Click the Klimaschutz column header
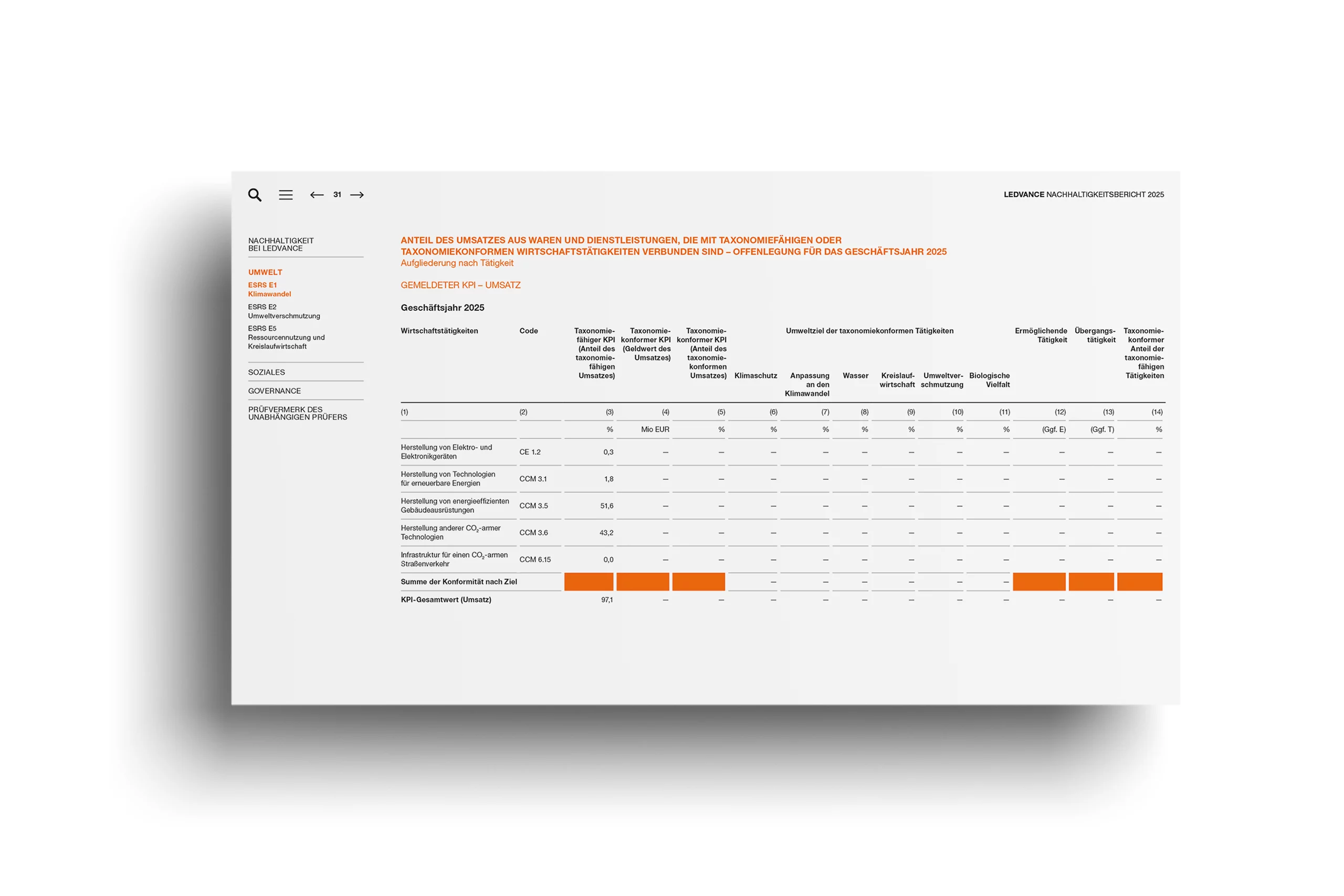This screenshot has height=896, width=1344. click(x=755, y=375)
